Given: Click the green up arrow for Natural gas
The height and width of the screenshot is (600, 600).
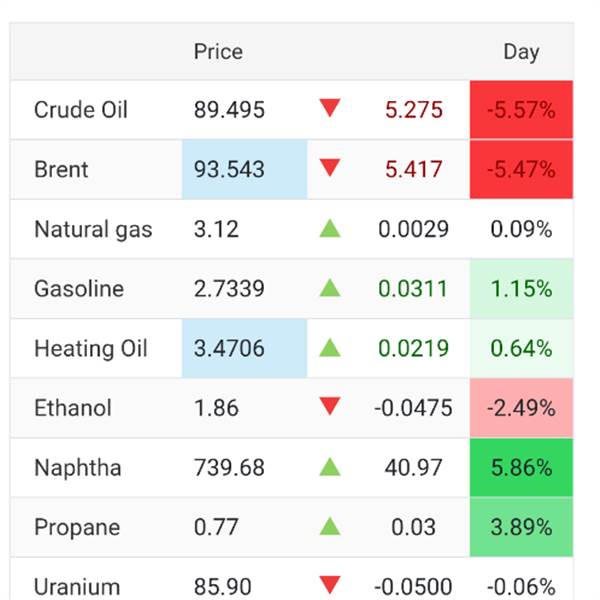Looking at the screenshot, I should tap(330, 229).
